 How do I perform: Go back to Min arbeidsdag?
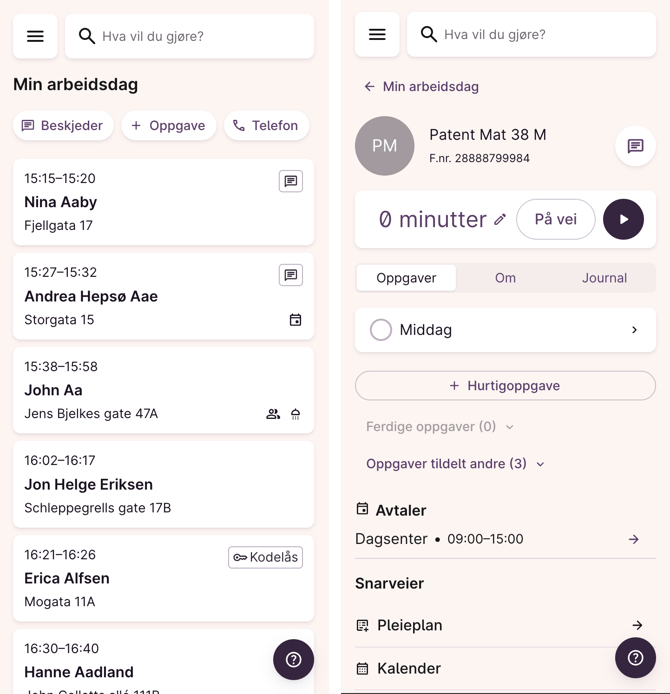(x=421, y=87)
